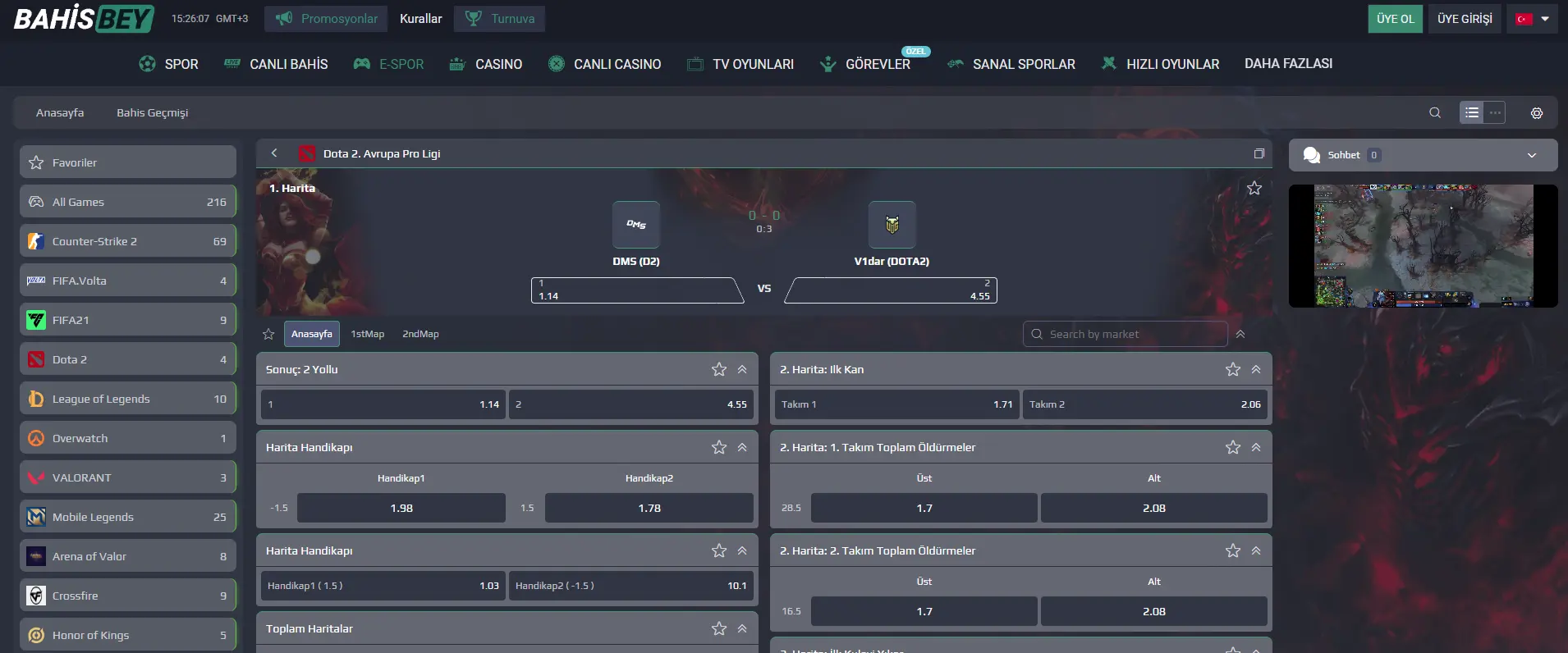Collapse Sonuç: 2 Yollu market
This screenshot has height=653, width=1568.
(742, 369)
